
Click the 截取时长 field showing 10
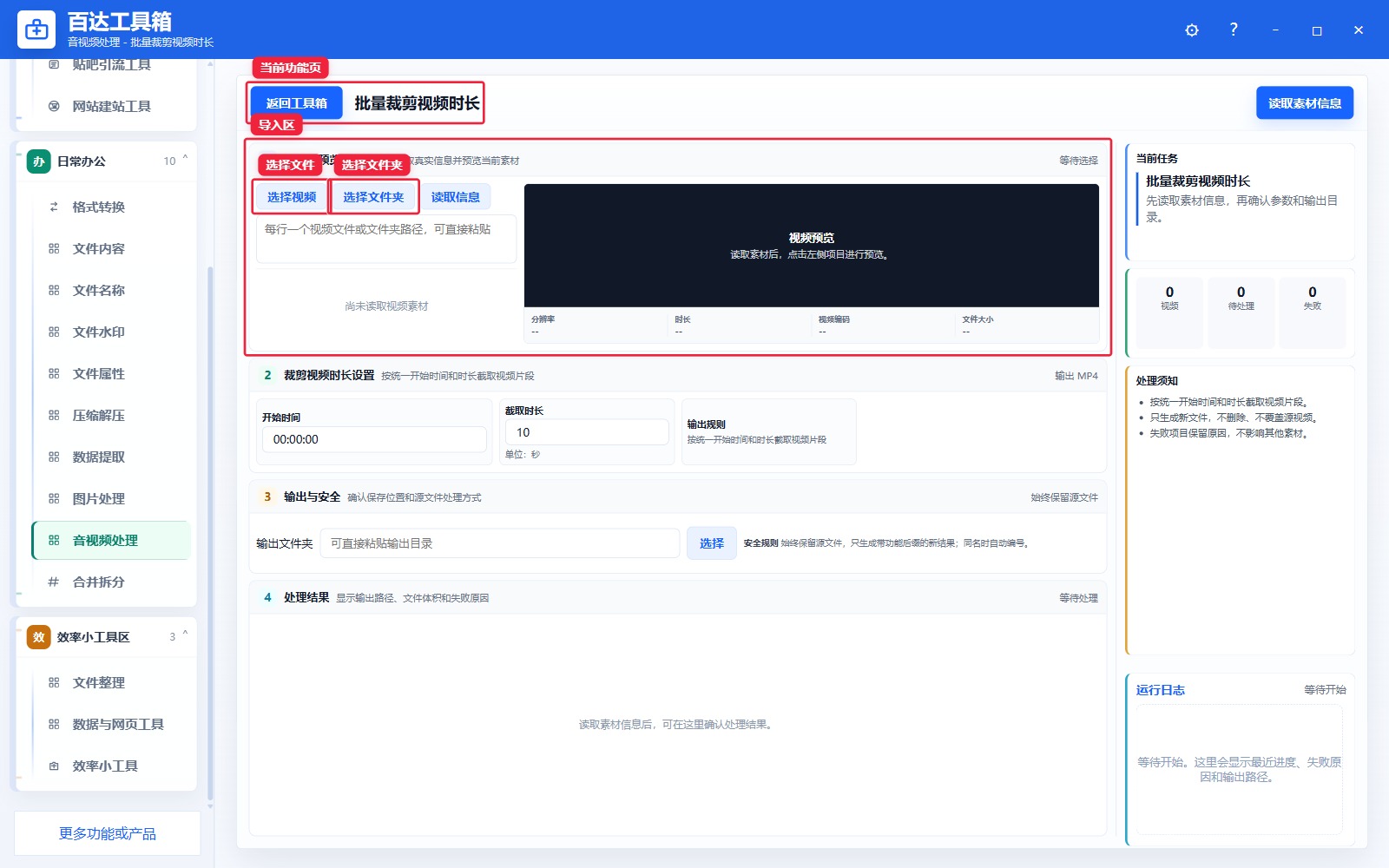pos(587,432)
